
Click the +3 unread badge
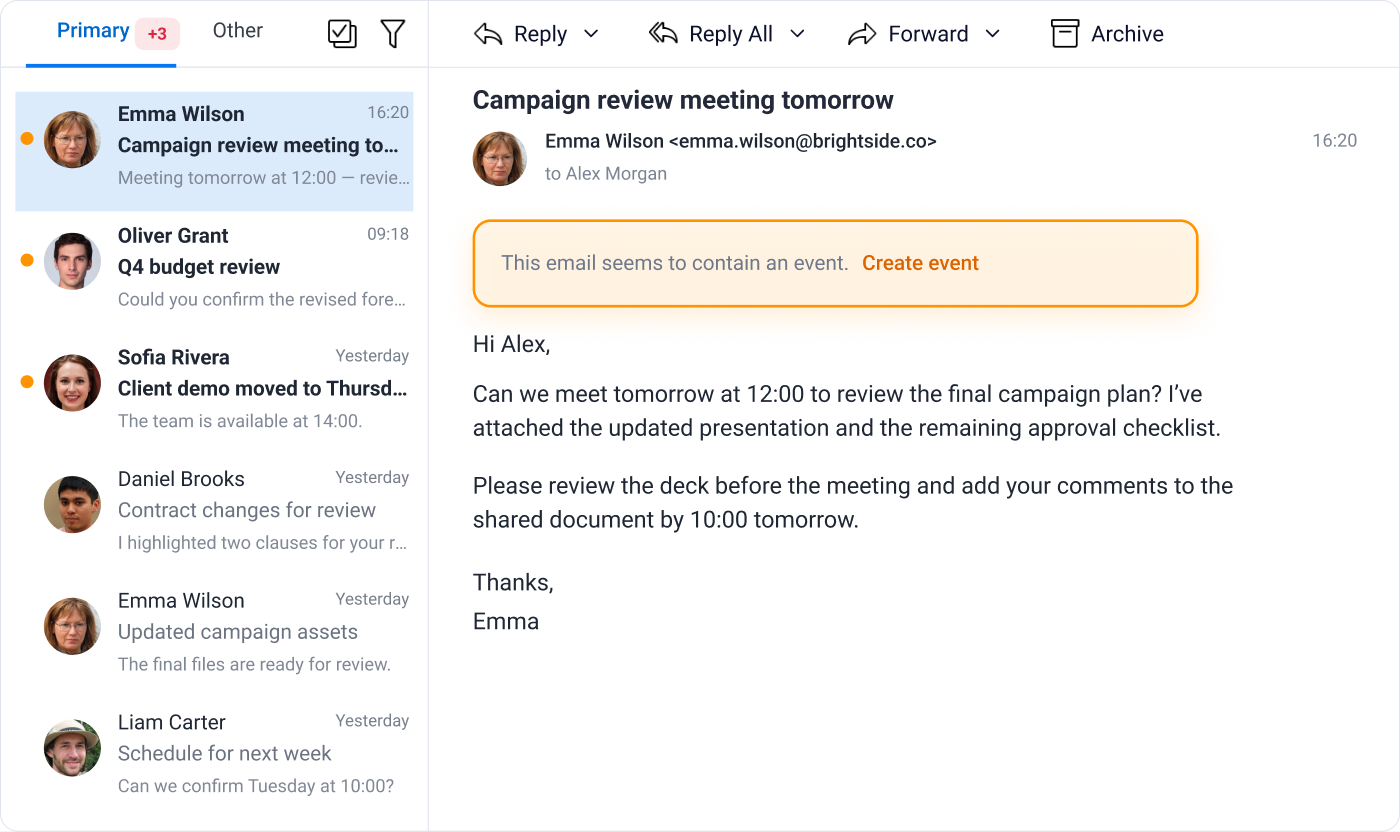tap(157, 34)
